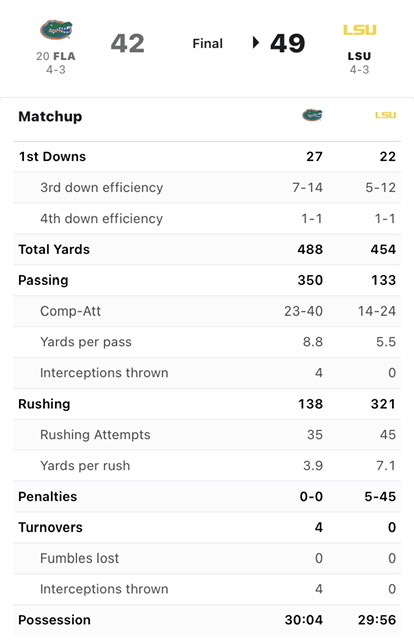414x640 pixels.
Task: Click LSU's score of 49
Action: 287,43
